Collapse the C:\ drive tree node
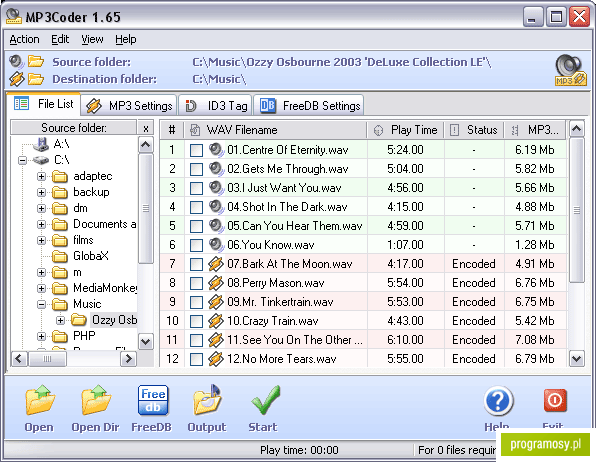Image resolution: width=596 pixels, height=462 pixels. coord(23,160)
